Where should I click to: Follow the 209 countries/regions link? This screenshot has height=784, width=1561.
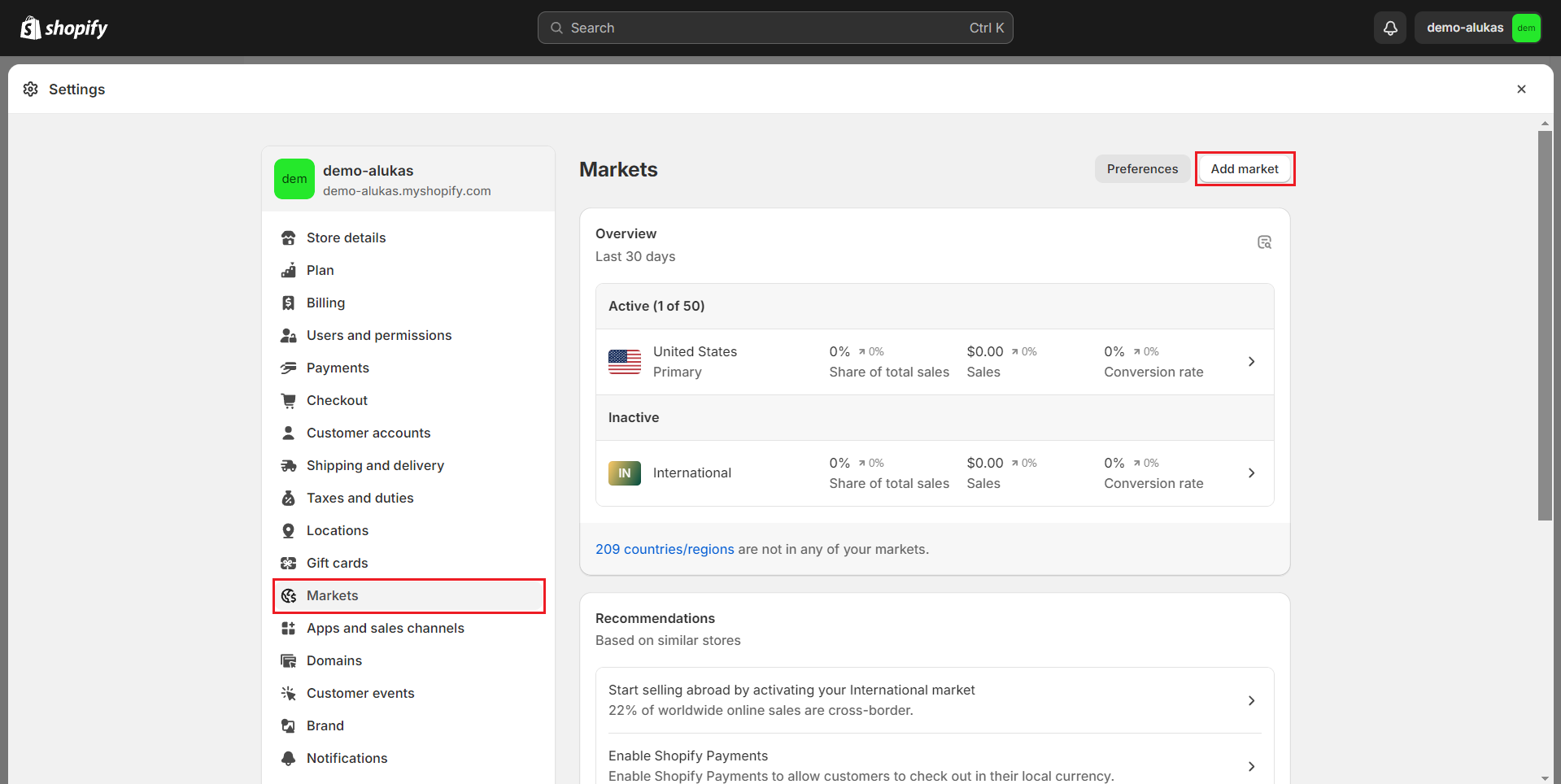(665, 550)
